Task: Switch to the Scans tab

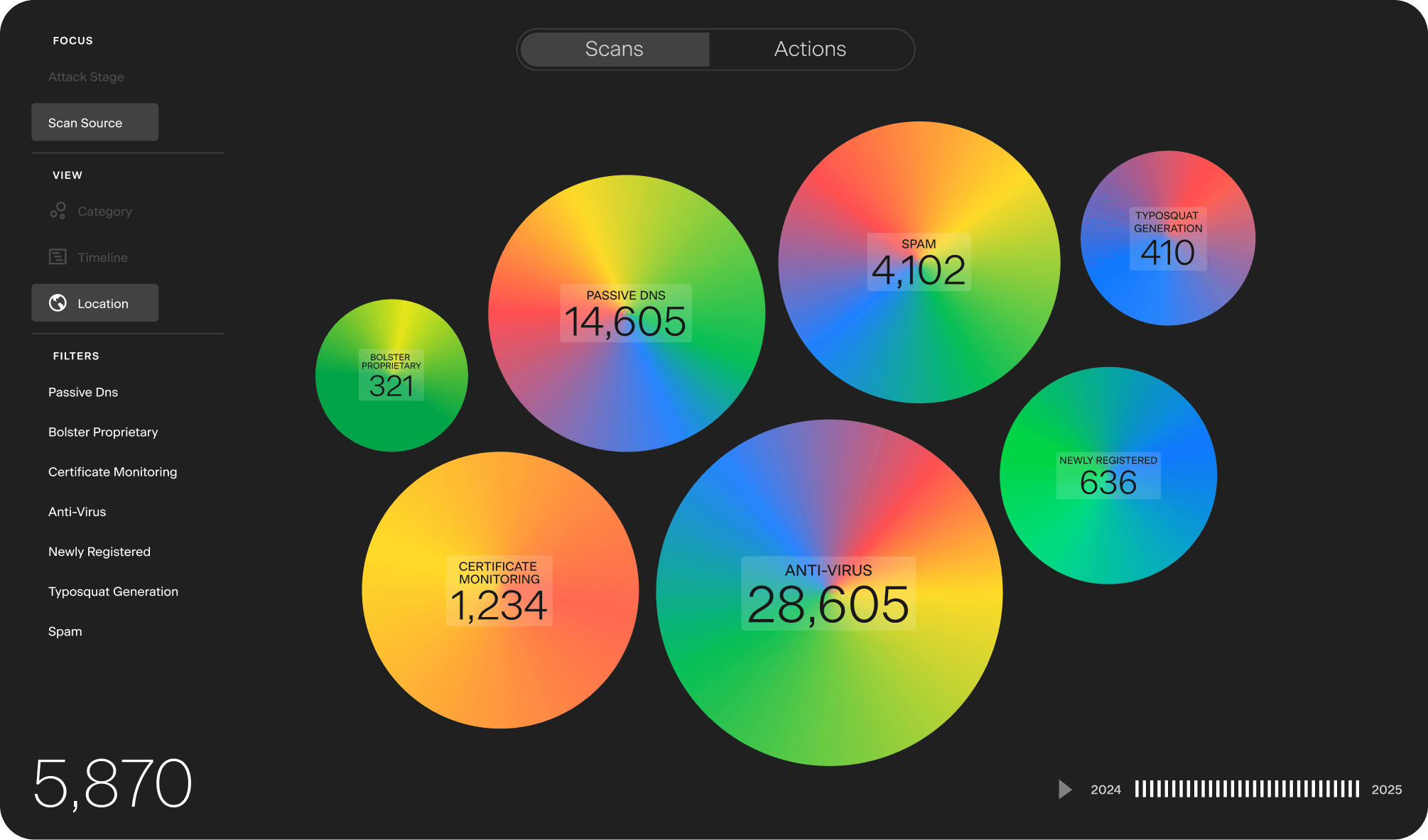Action: pyautogui.click(x=615, y=49)
